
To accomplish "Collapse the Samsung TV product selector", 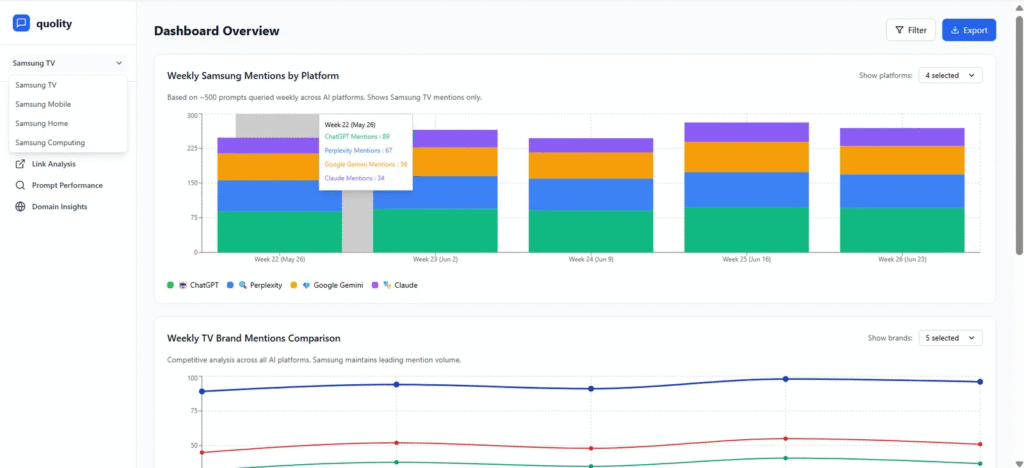I will point(68,63).
